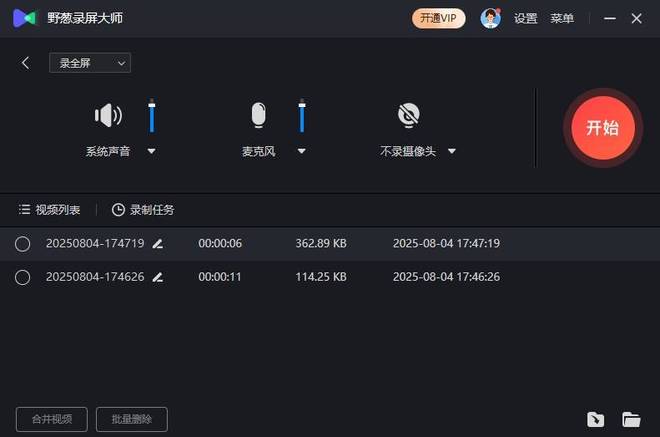Click the 开通VIP button
660x437 pixels.
[x=438, y=18]
